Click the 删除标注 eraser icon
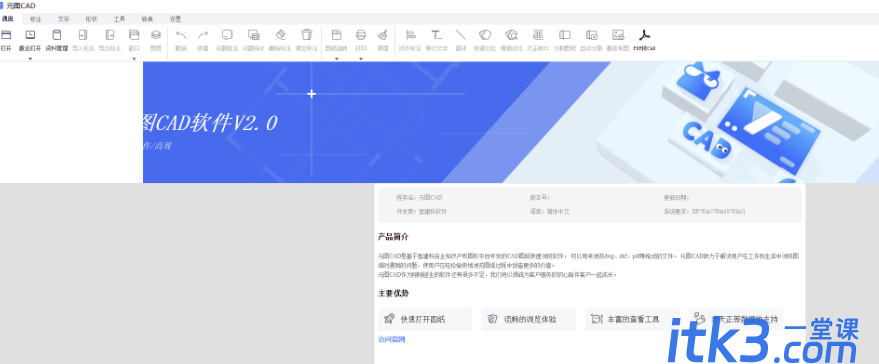This screenshot has height=364, width=879. coord(280,35)
